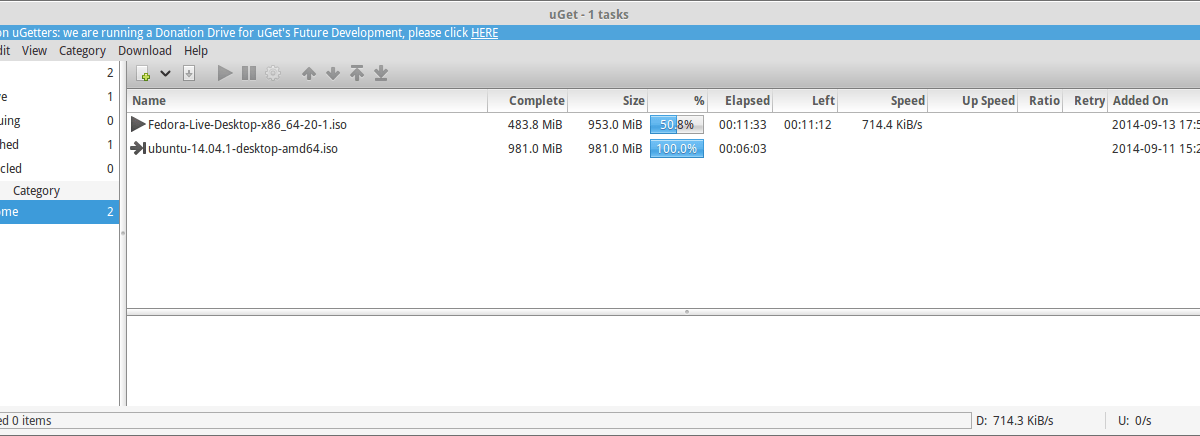The image size is (1200, 436).
Task: Click the downloading state icon of Fedora row
Action: [138, 124]
